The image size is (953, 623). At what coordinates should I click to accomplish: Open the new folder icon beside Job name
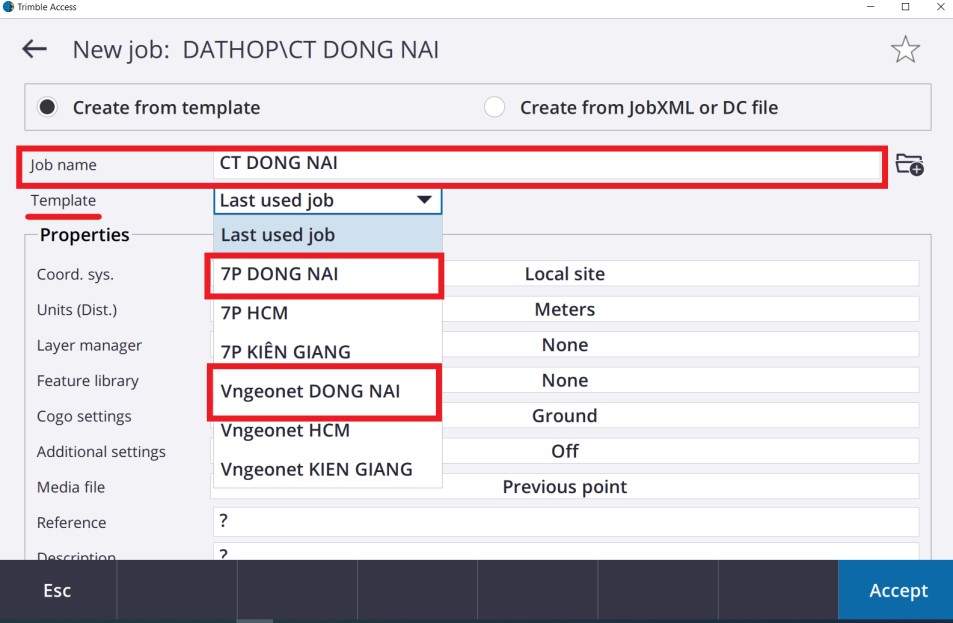(909, 165)
